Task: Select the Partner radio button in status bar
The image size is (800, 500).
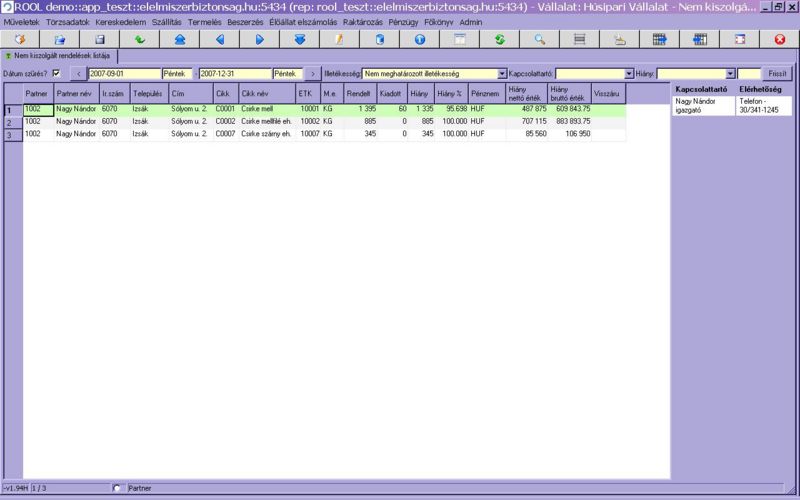Action: (x=119, y=488)
